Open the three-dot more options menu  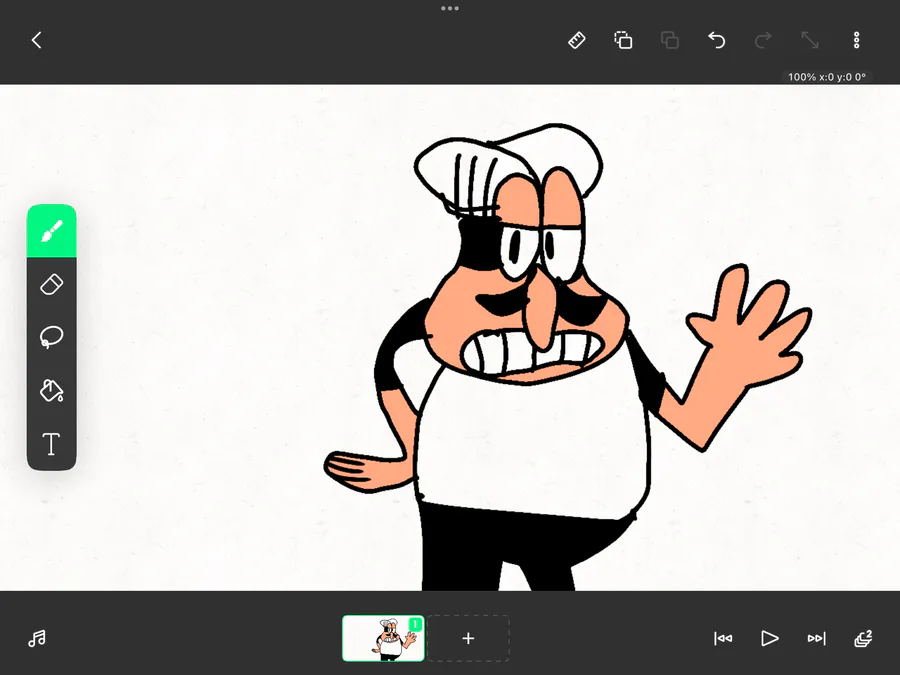856,40
